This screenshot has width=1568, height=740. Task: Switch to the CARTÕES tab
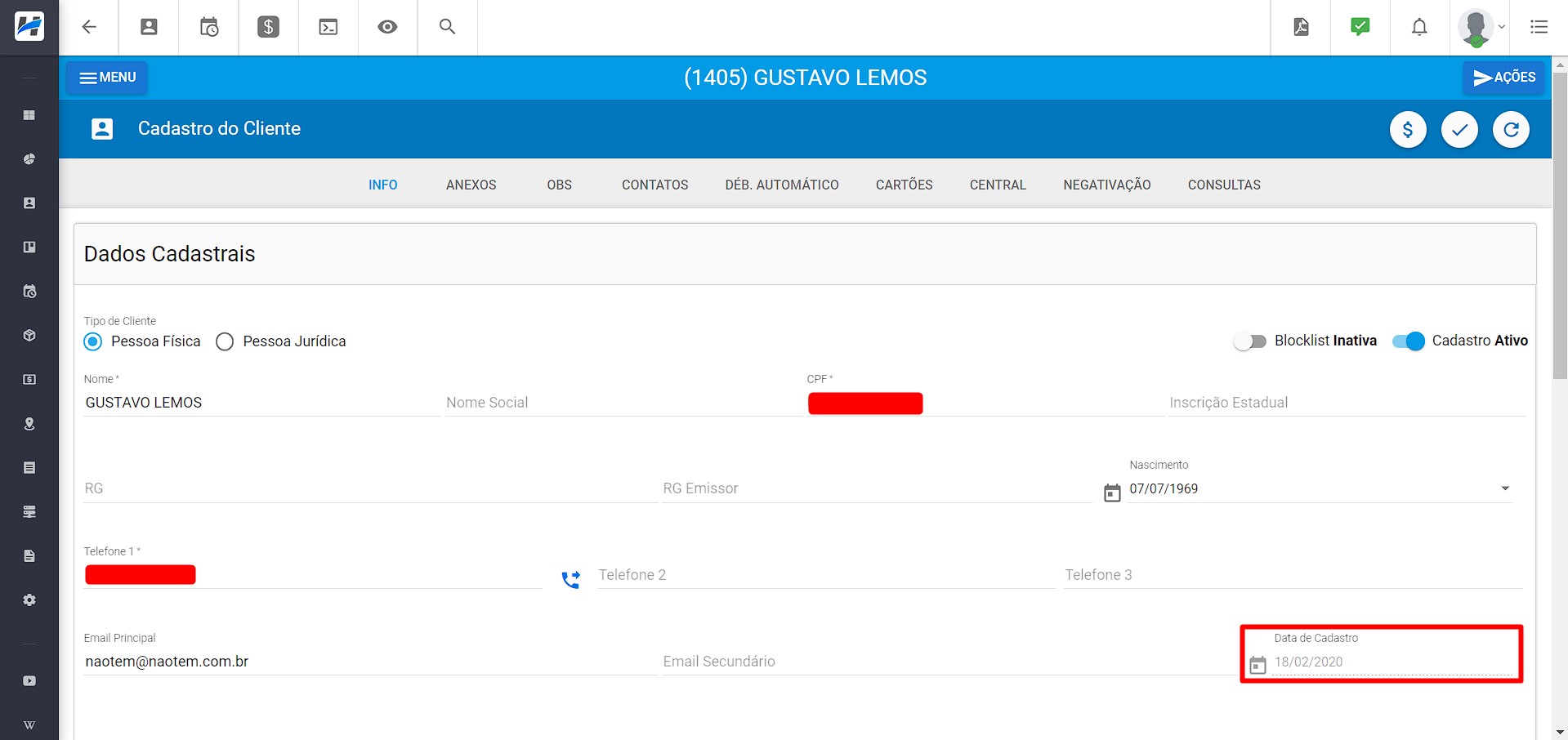(904, 185)
